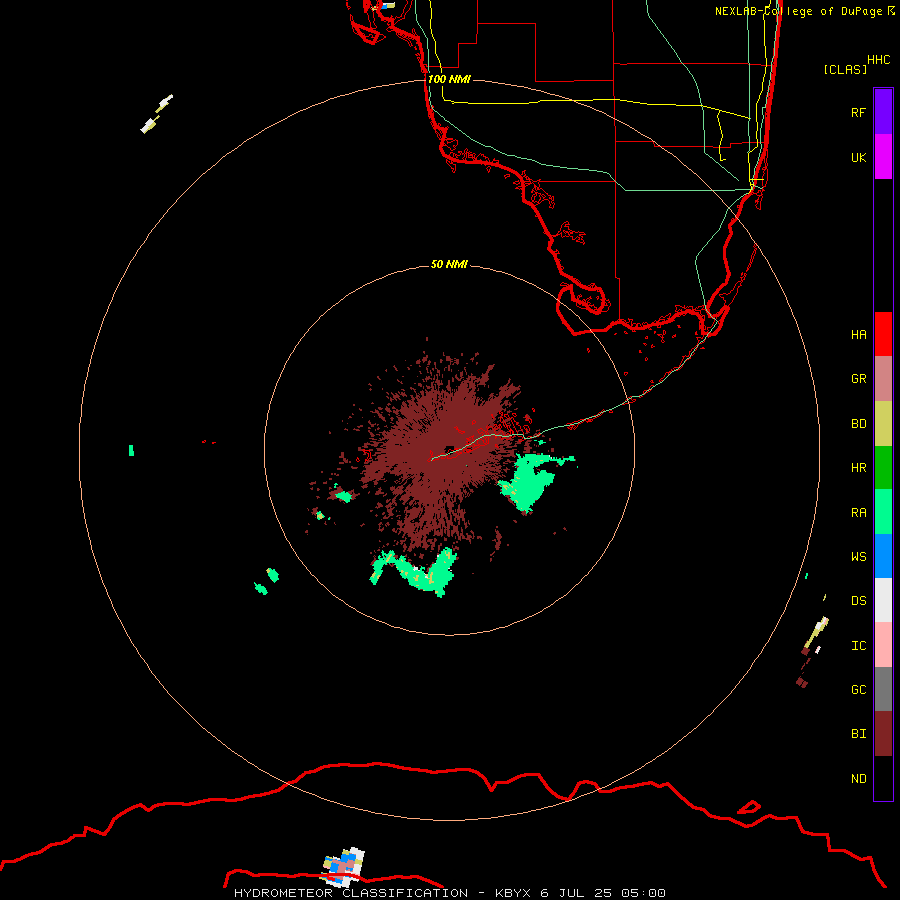Click the 6 JUL 25 date text

pyautogui.click(x=576, y=893)
